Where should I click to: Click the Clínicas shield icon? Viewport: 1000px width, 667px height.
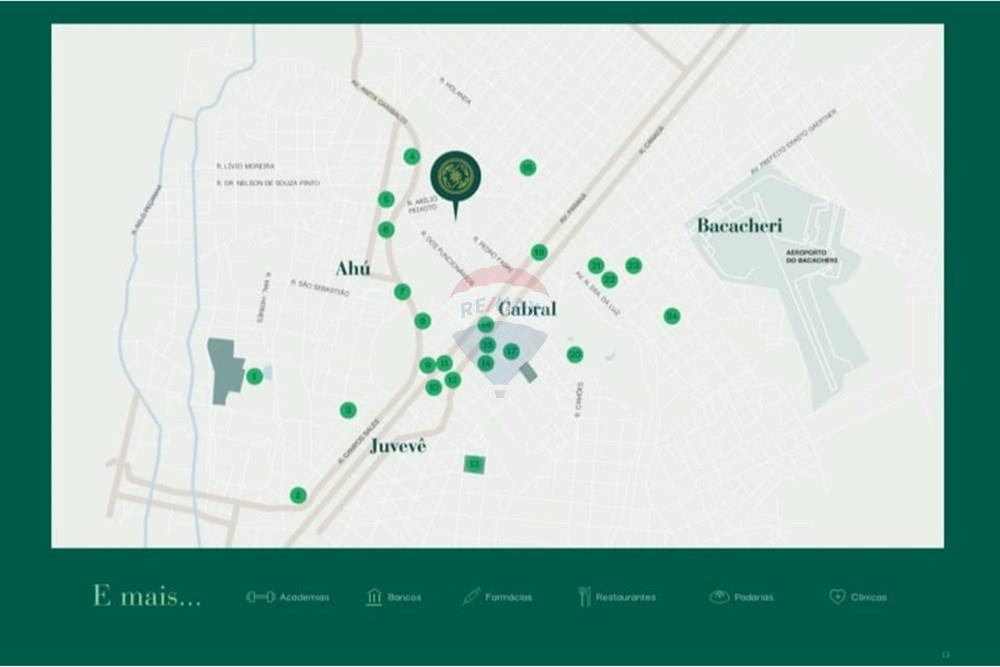click(837, 597)
